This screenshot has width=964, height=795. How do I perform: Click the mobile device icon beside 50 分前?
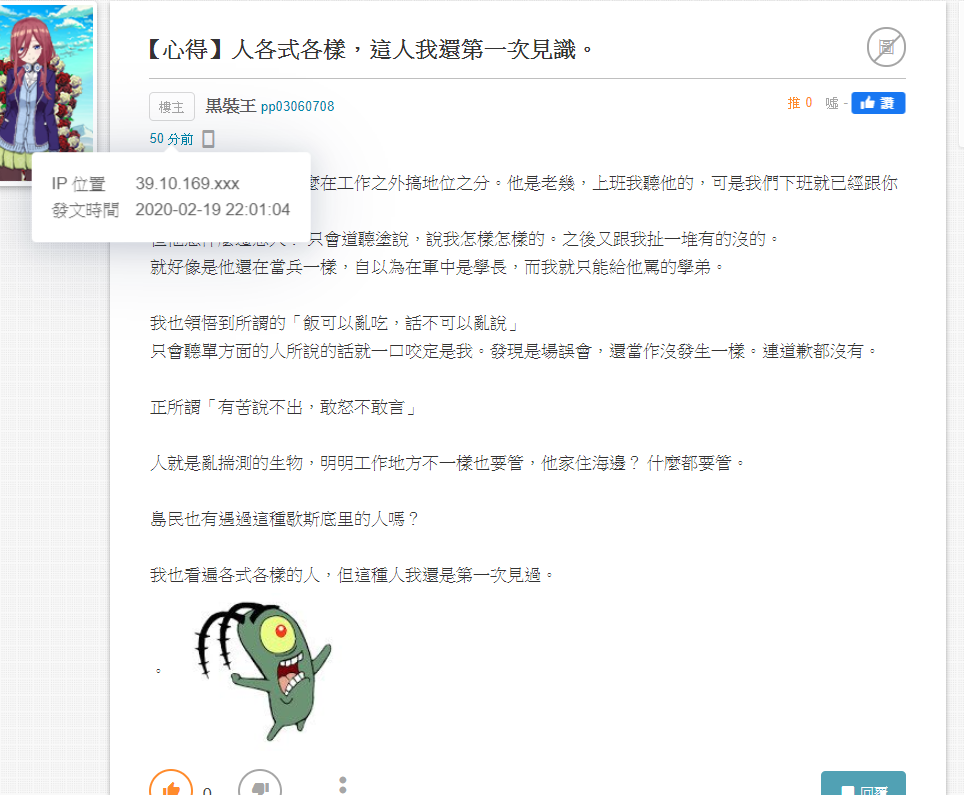(208, 139)
